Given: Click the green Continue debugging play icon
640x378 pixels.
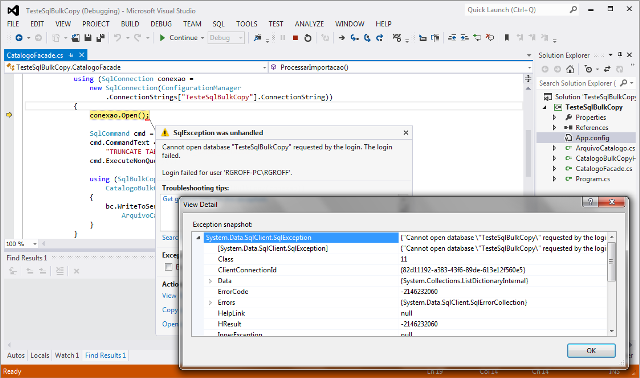Looking at the screenshot, I should click(x=162, y=38).
